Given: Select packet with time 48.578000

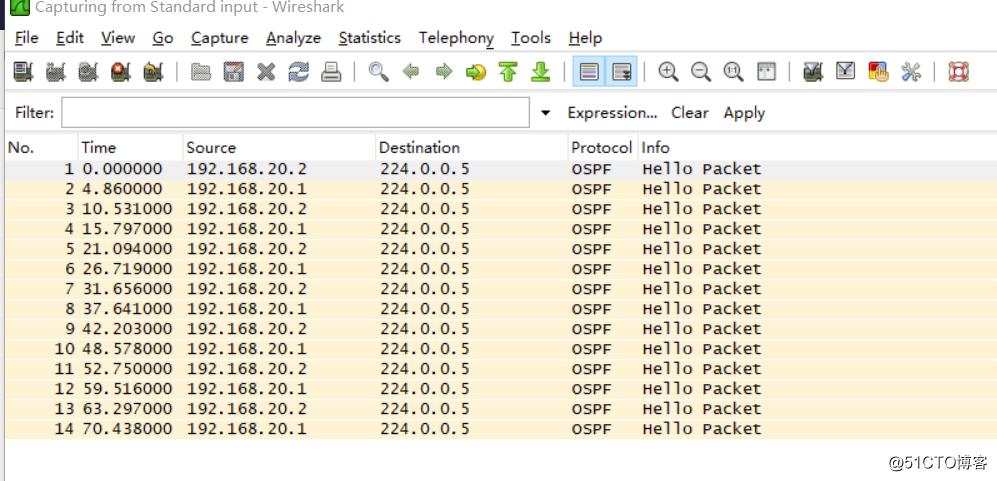Looking at the screenshot, I should coord(501,349).
